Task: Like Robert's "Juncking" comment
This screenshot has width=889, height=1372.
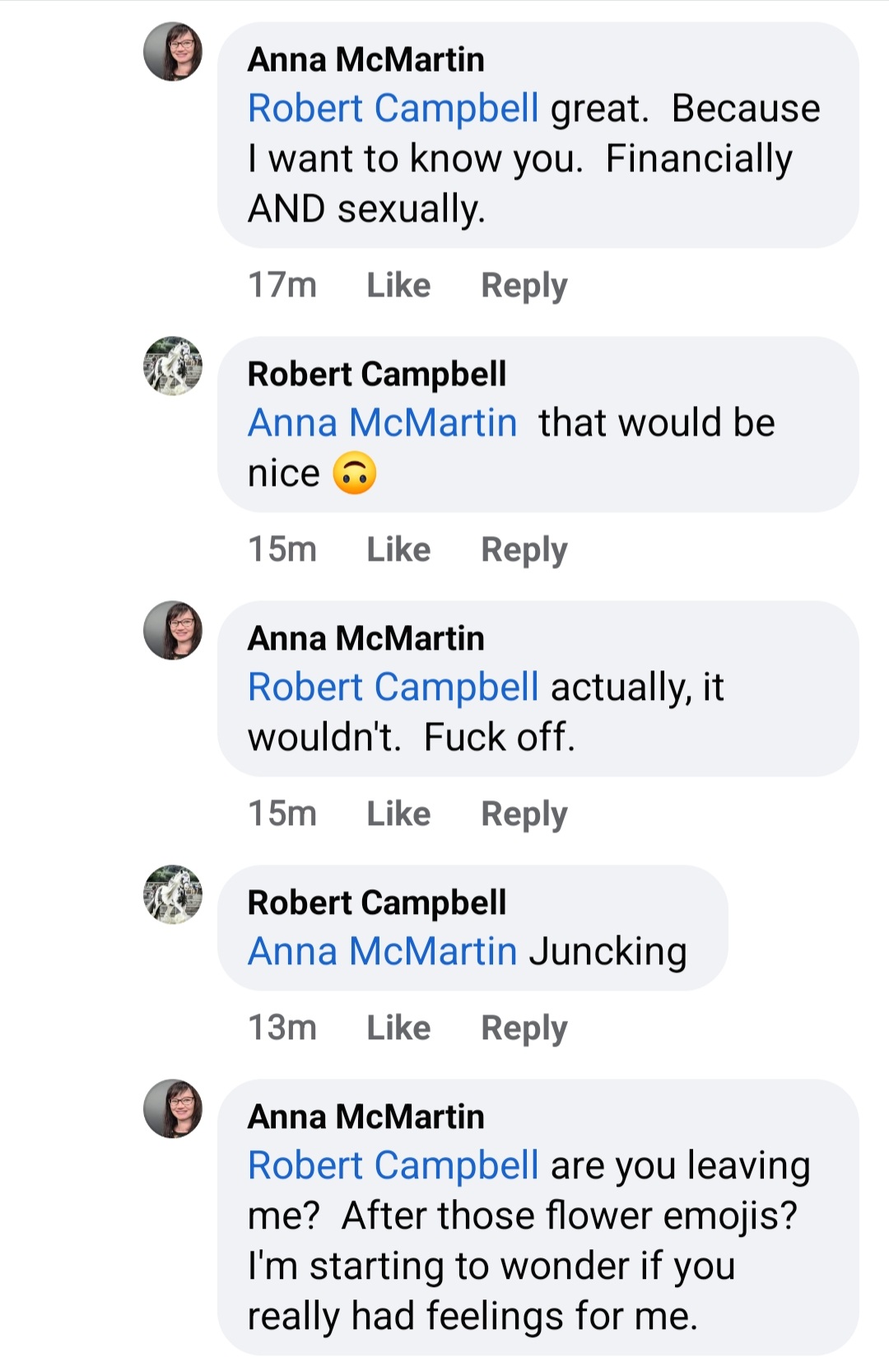Action: pyautogui.click(x=398, y=1028)
